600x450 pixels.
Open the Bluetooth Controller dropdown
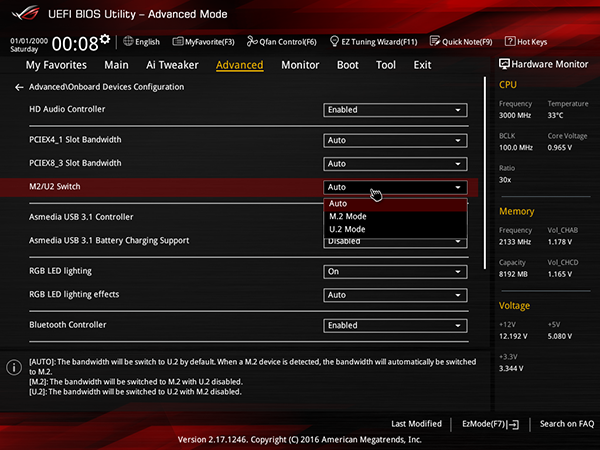[x=395, y=326]
